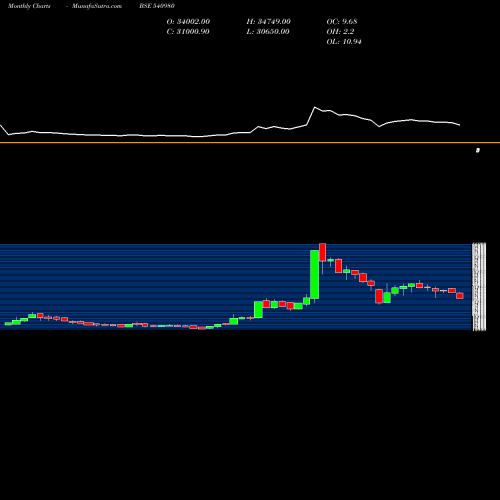Click the "Monthly Charts" title text

[x=29, y=6]
